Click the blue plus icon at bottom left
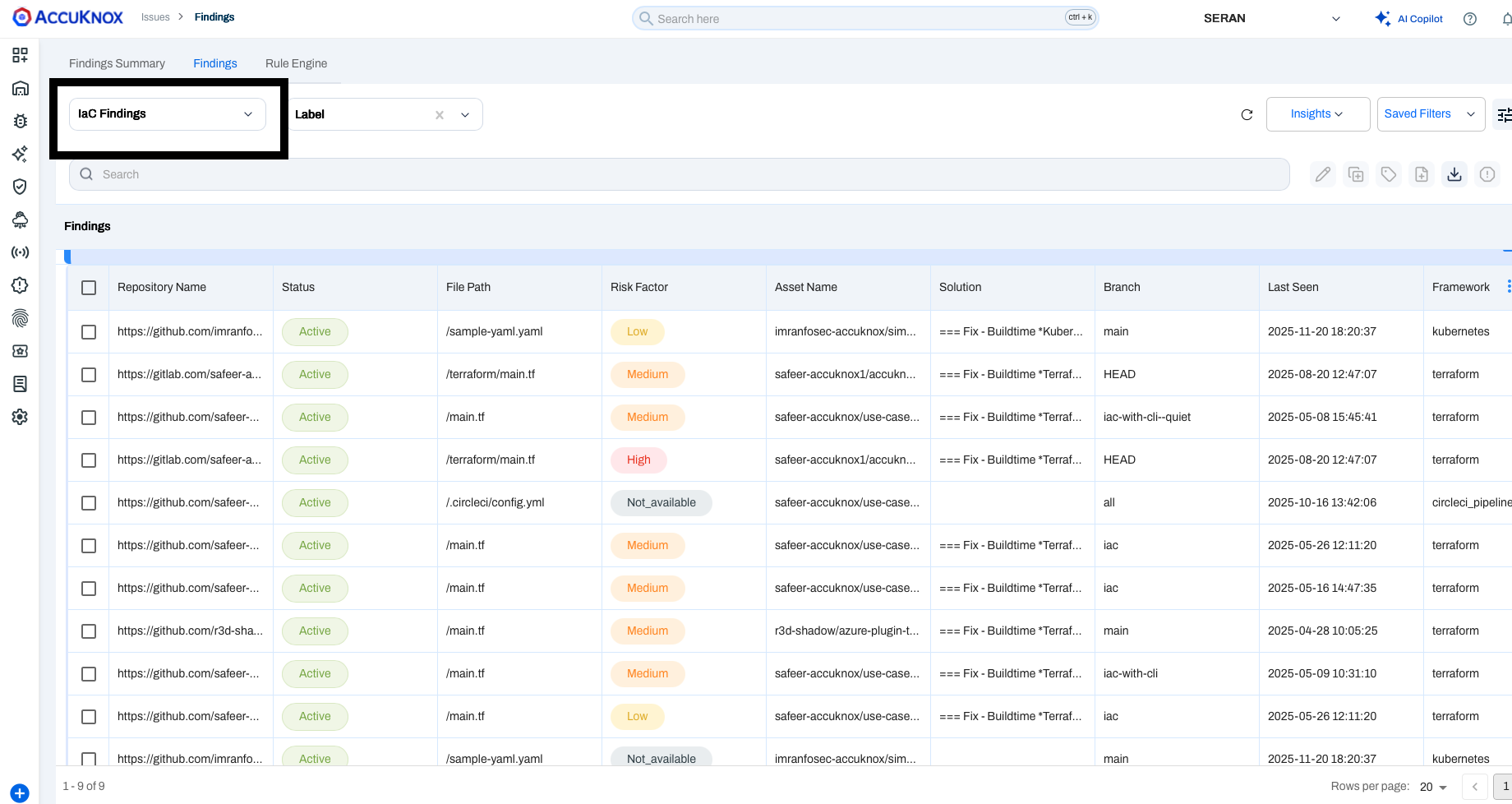This screenshot has width=1512, height=804. click(20, 793)
